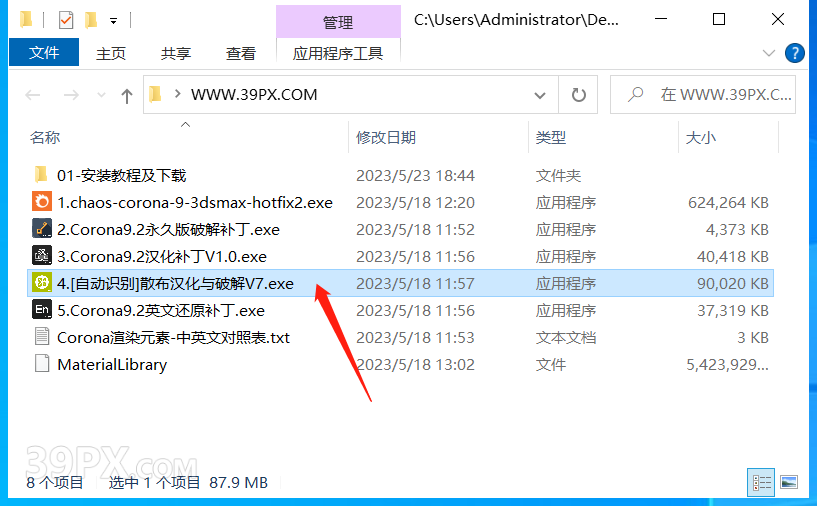Click the 3 KB size value
The width and height of the screenshot is (817, 506).
pos(753,338)
